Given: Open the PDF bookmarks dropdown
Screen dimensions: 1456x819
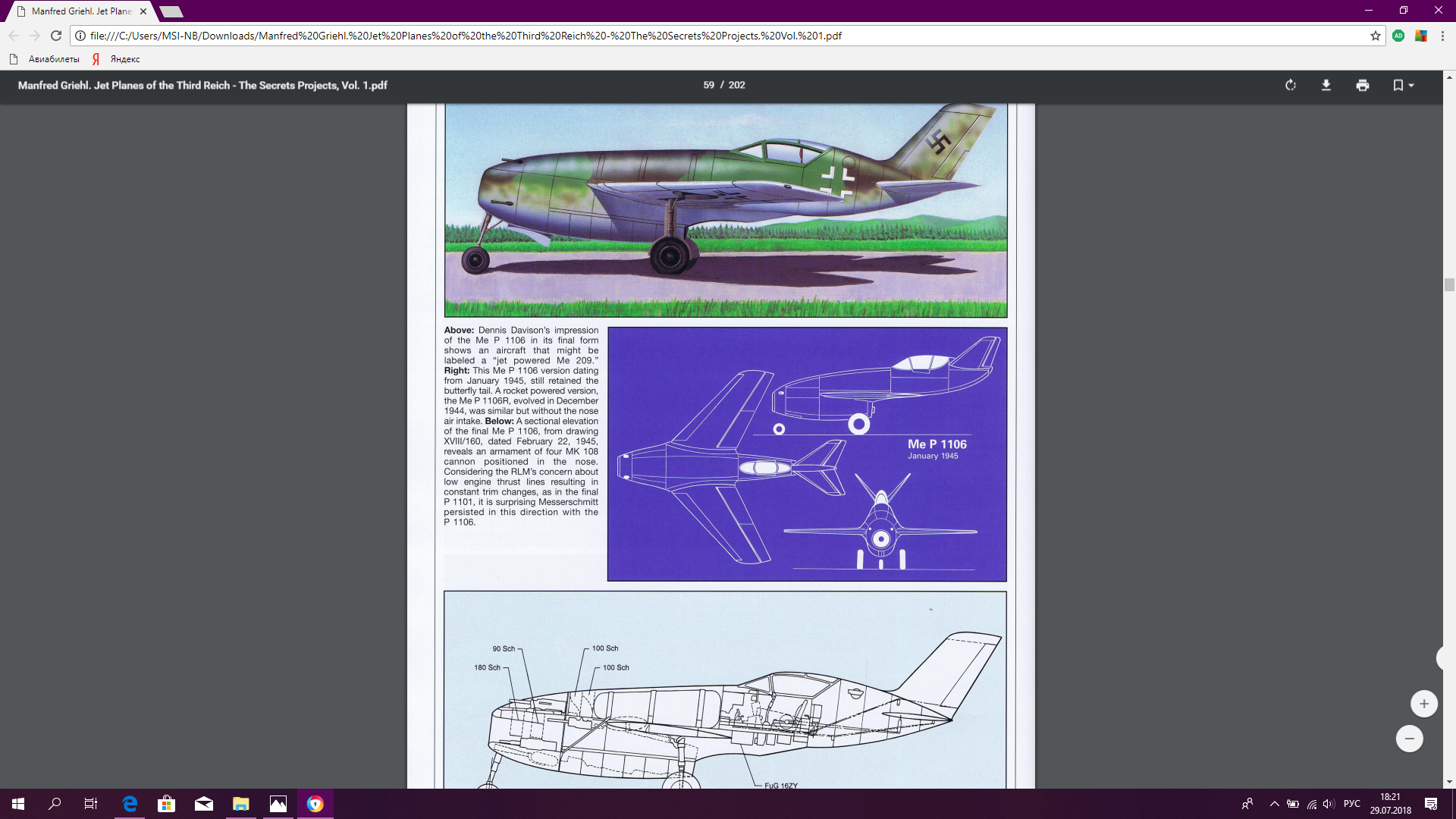Looking at the screenshot, I should [x=1403, y=85].
